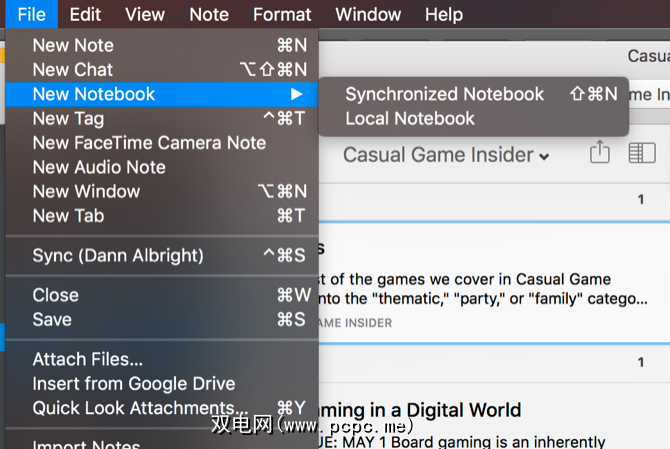Select Insert from Google Drive
Image resolution: width=670 pixels, height=449 pixels.
coord(134,383)
